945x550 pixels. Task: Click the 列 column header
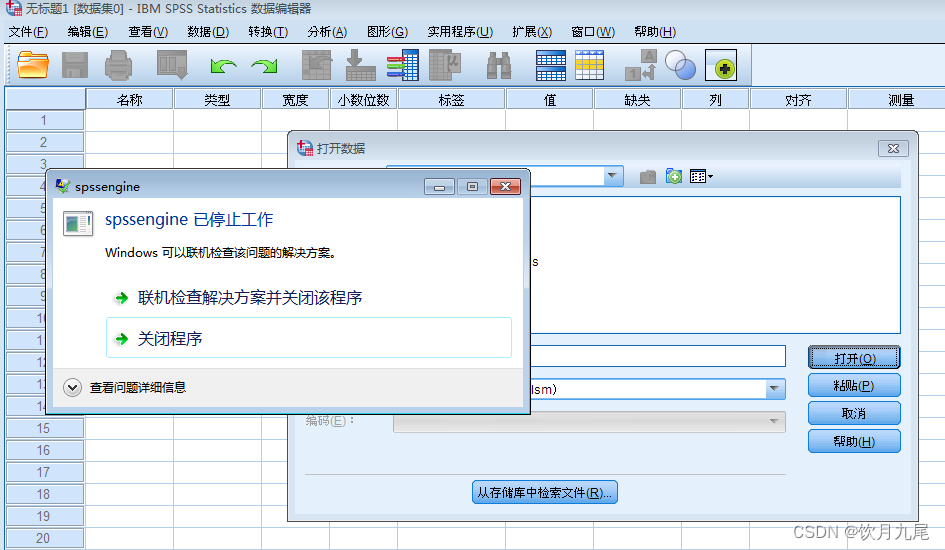[715, 99]
